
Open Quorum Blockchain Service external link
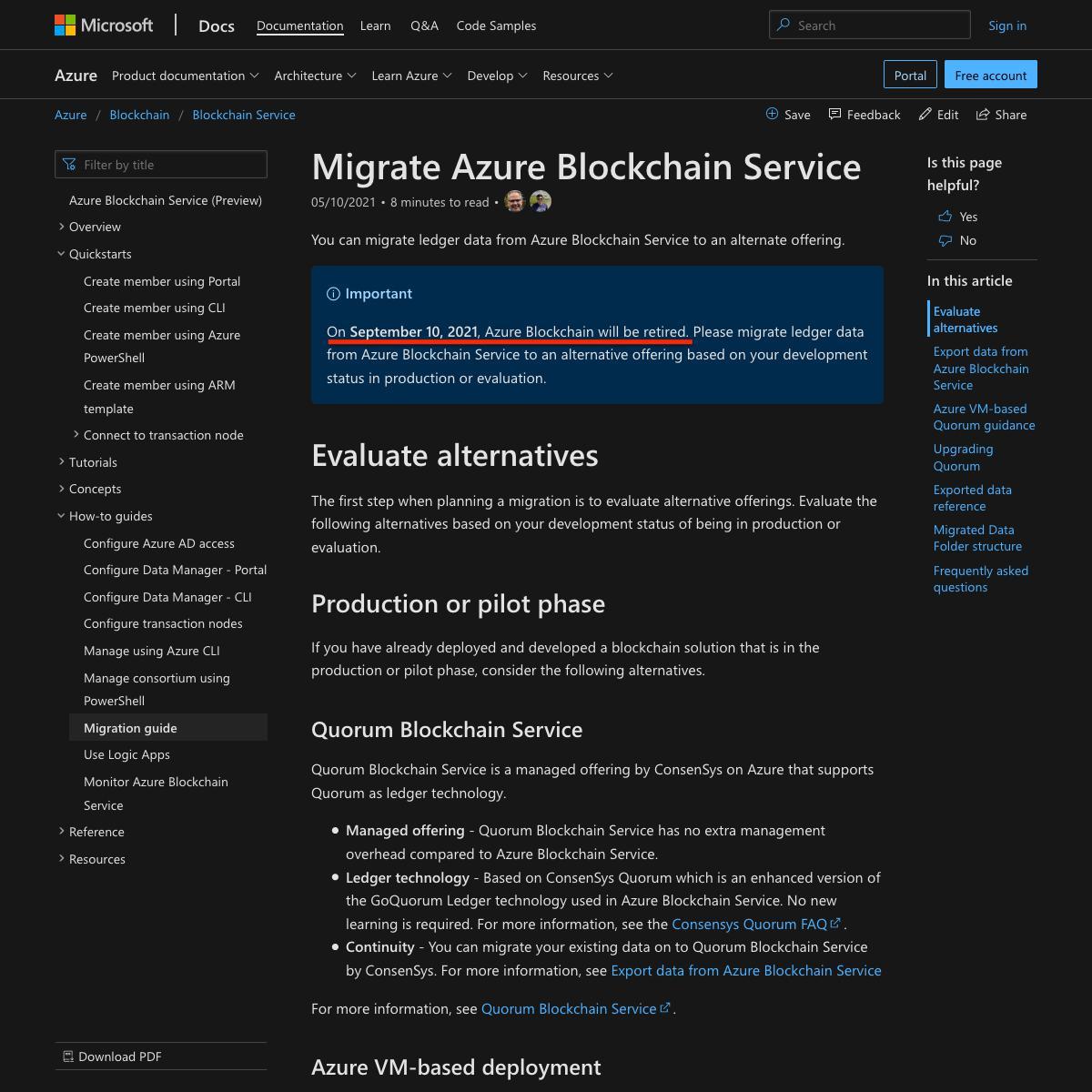click(576, 1008)
